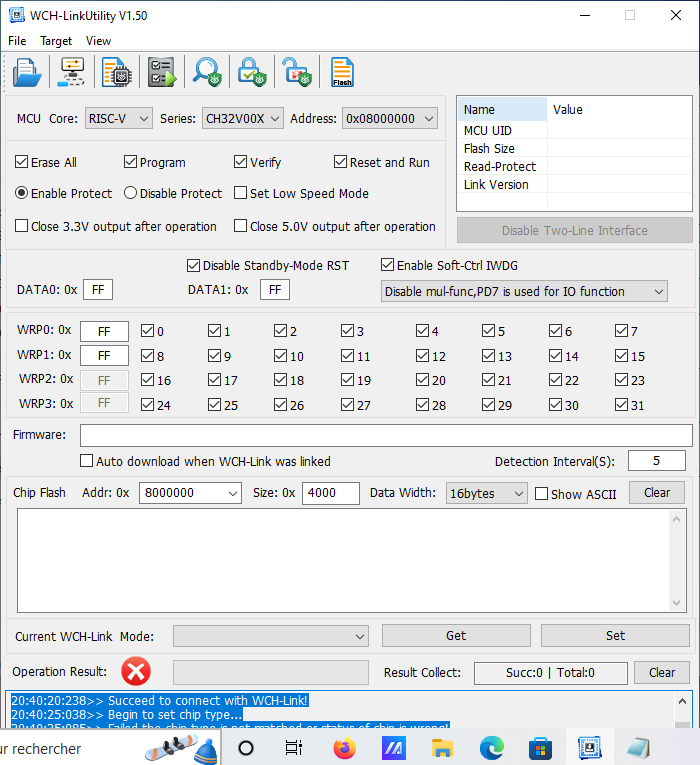Viewport: 700px width, 765px height.
Task: Uncheck the Erase All checkbox
Action: pyautogui.click(x=22, y=162)
